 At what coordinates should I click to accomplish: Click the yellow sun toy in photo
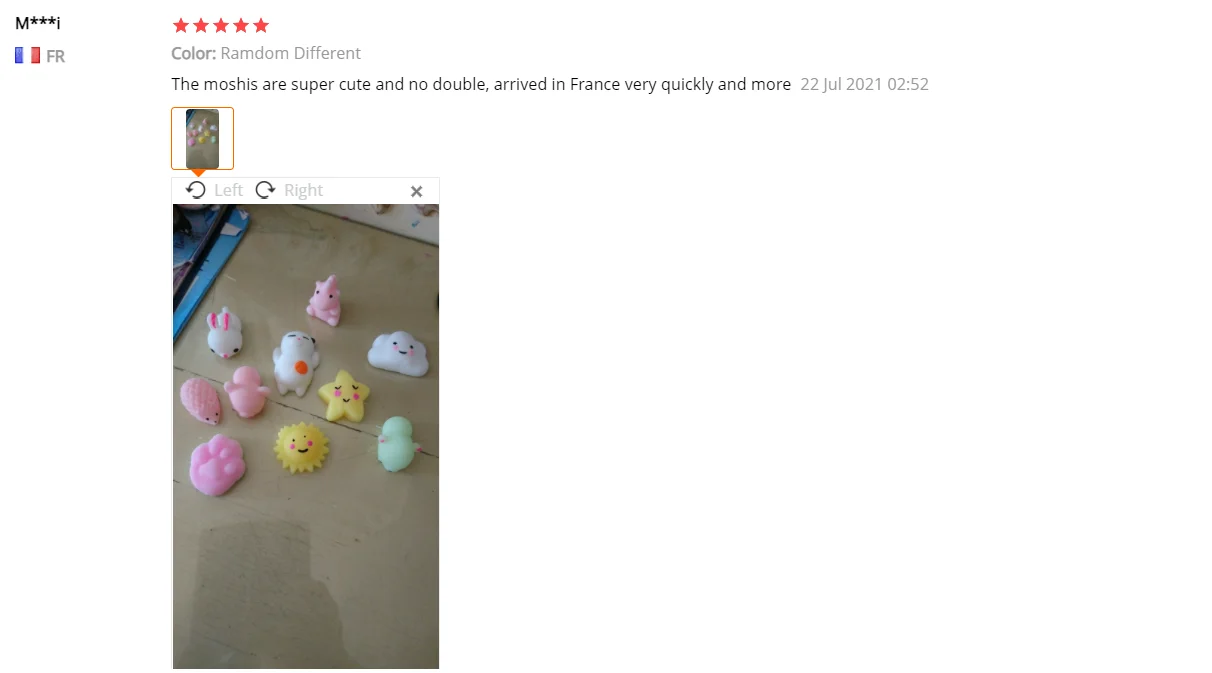301,448
